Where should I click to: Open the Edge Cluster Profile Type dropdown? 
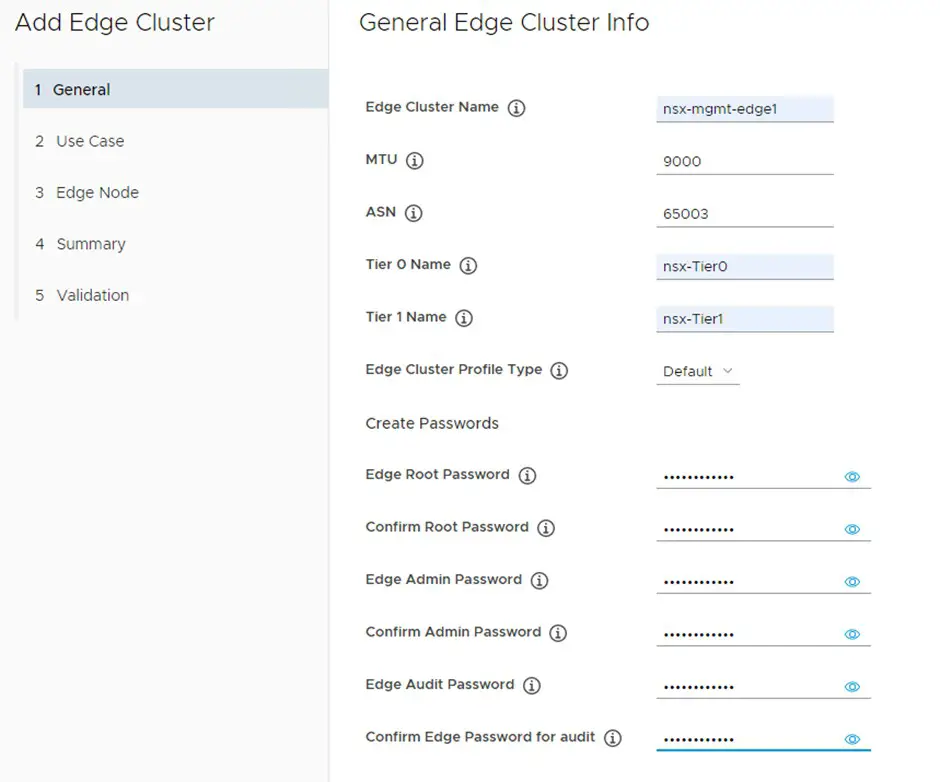coord(697,370)
